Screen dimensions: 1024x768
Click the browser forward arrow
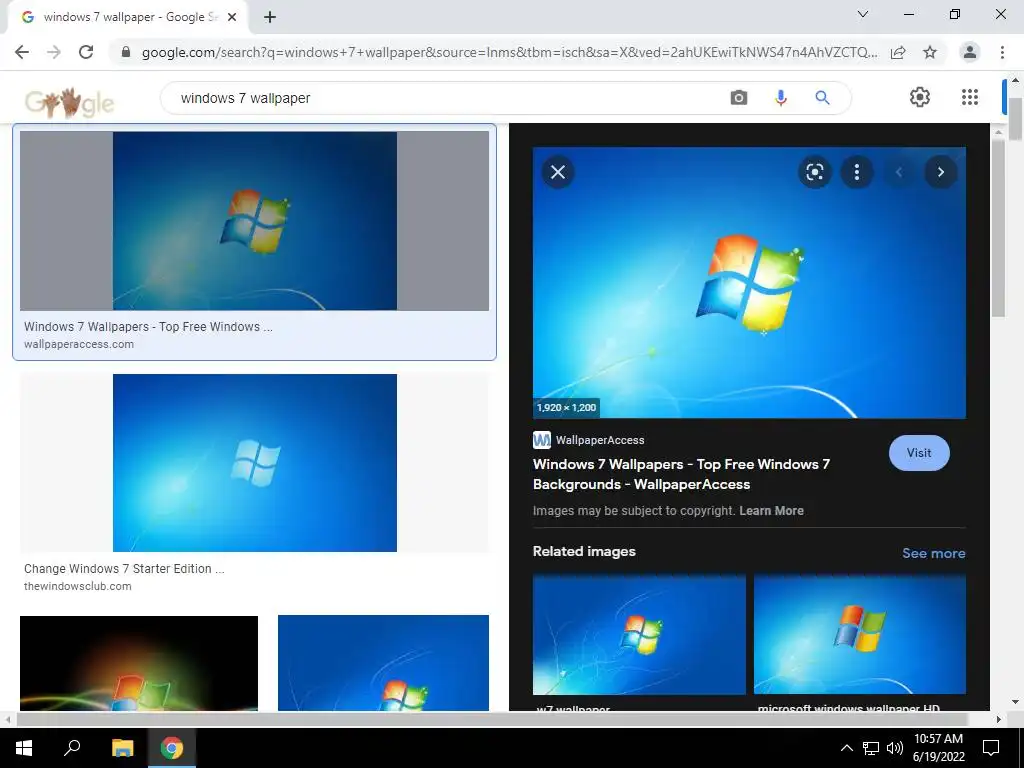click(x=54, y=52)
